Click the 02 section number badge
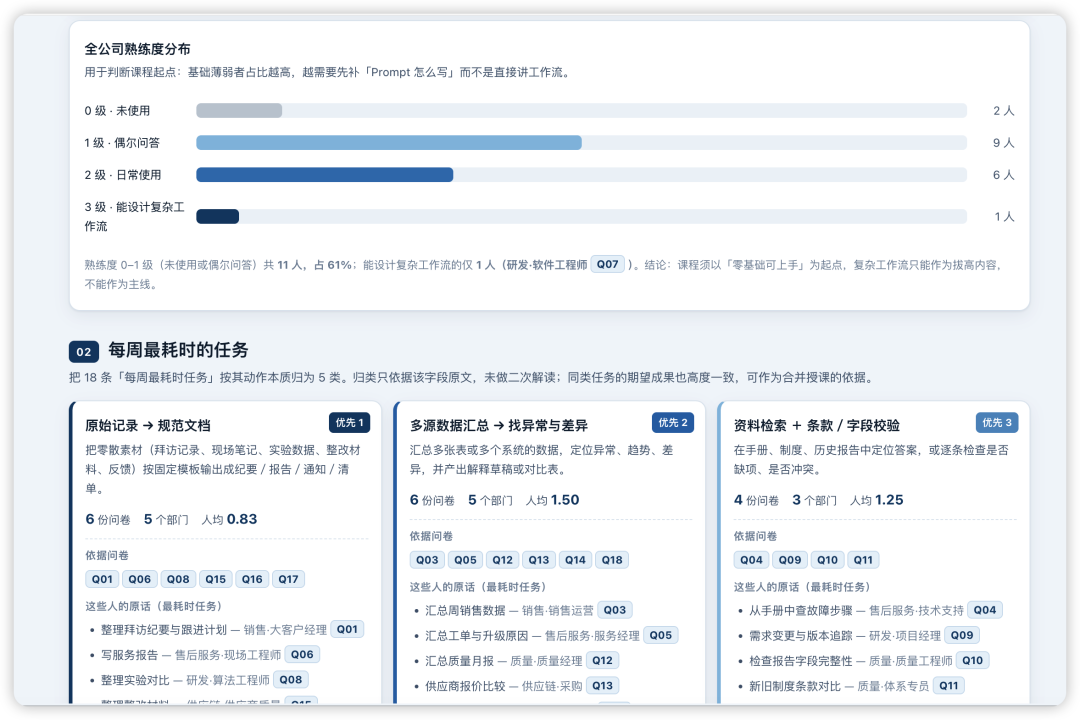 click(83, 351)
